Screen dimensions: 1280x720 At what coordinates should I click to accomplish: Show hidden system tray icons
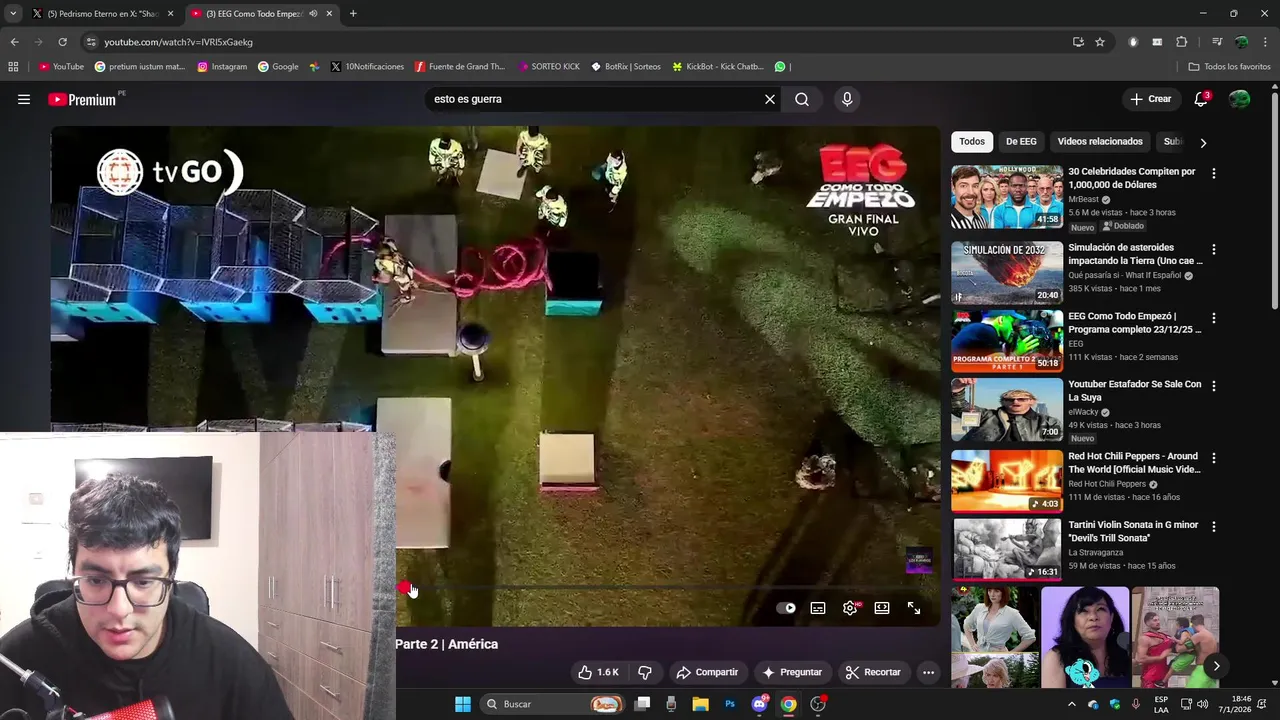click(1072, 704)
